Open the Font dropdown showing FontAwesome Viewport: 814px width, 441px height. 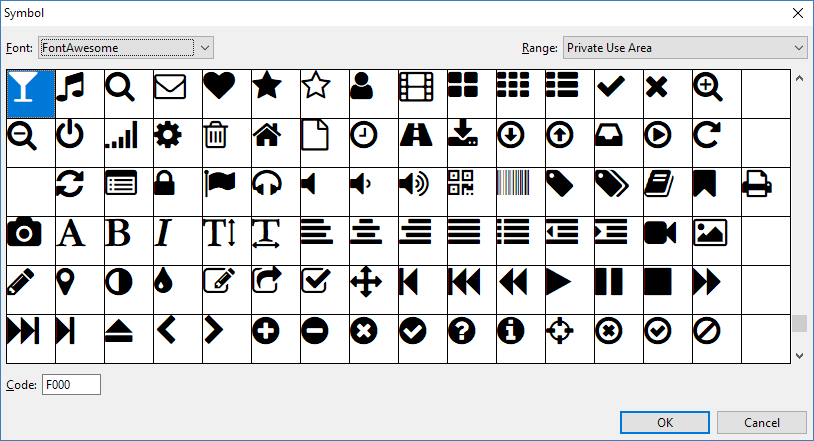click(x=126, y=48)
